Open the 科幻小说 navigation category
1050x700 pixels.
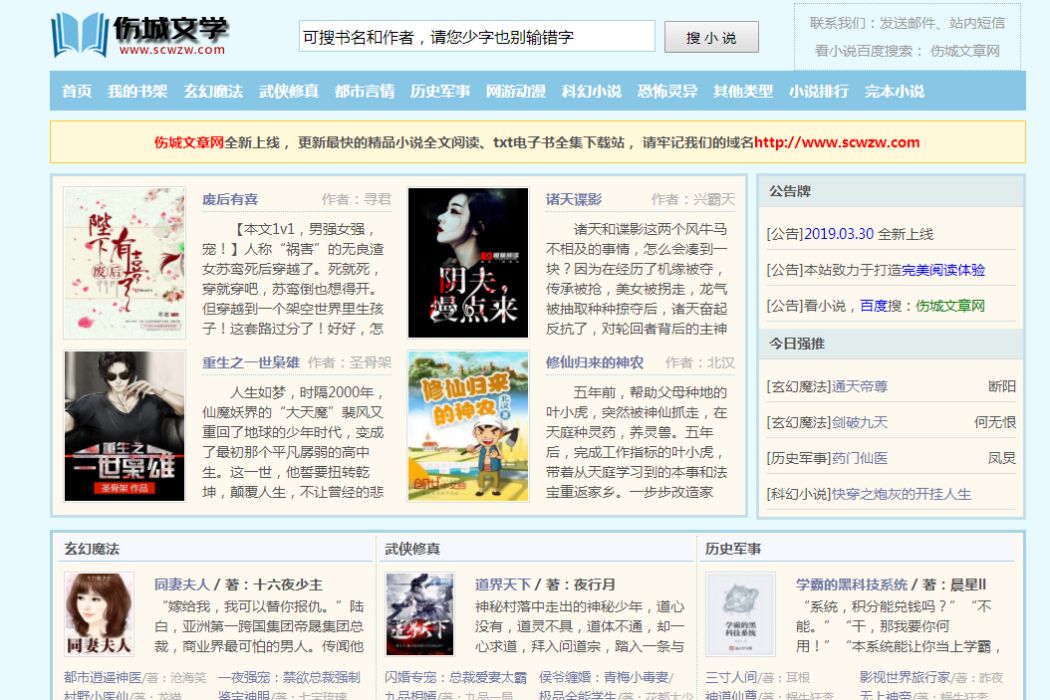click(591, 91)
